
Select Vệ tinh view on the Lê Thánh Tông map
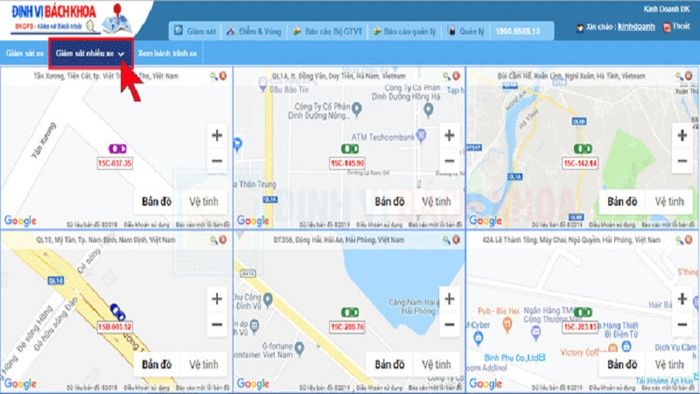(x=669, y=365)
